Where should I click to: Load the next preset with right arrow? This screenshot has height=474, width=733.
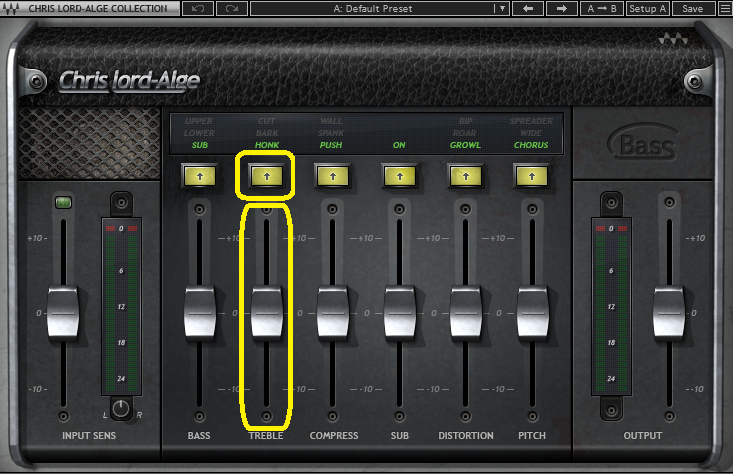pyautogui.click(x=561, y=9)
